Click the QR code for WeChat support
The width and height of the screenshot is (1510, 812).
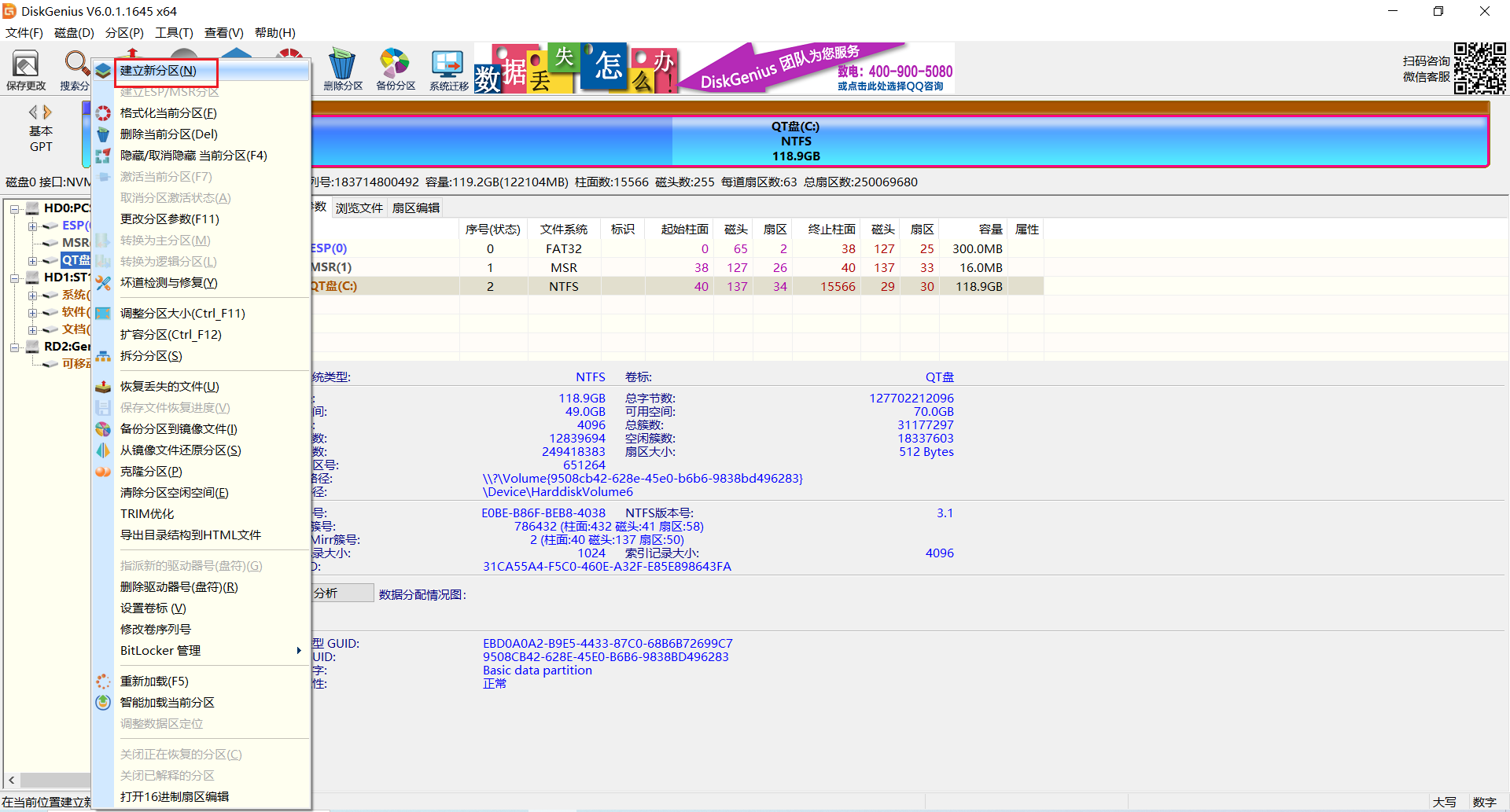point(1479,68)
